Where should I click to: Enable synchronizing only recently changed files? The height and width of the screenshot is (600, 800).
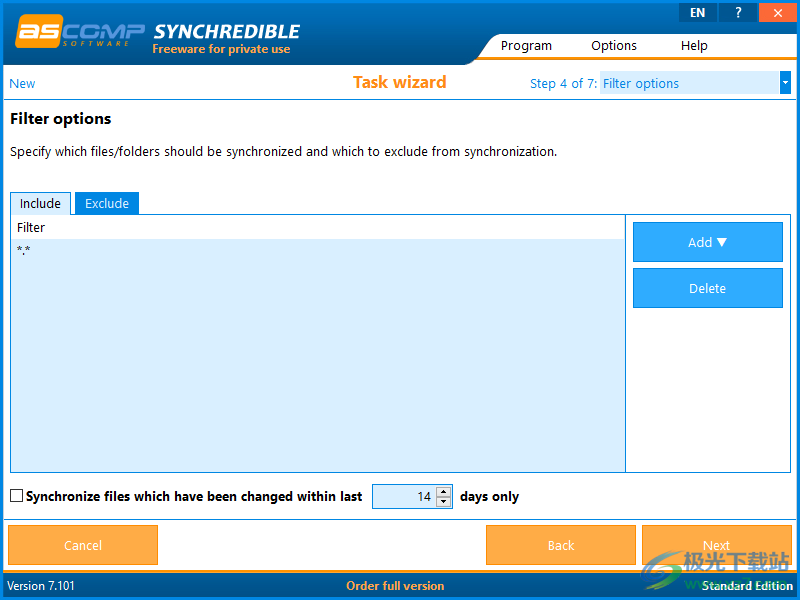pos(16,496)
